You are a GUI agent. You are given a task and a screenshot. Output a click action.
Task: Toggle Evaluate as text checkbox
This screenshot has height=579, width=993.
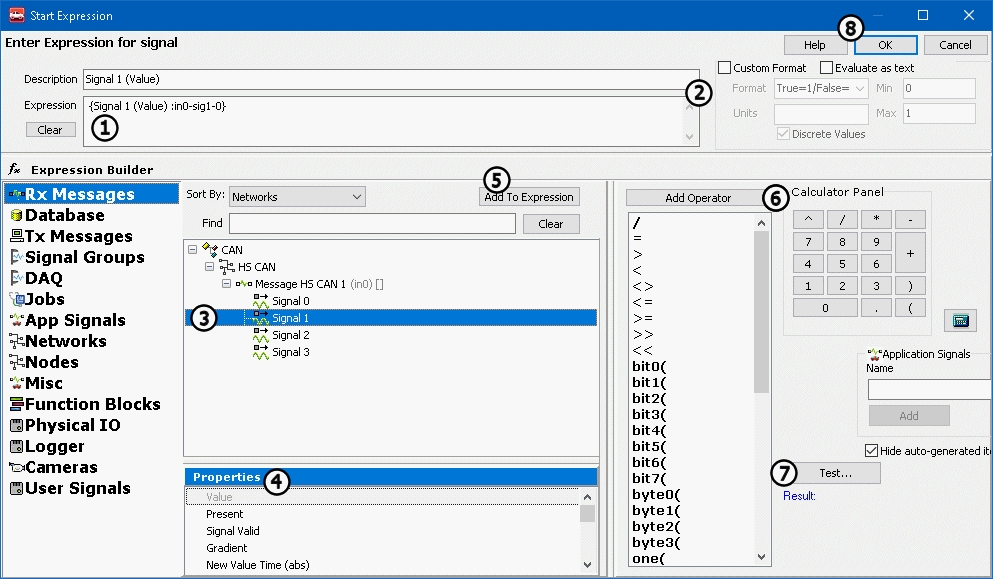[x=827, y=68]
